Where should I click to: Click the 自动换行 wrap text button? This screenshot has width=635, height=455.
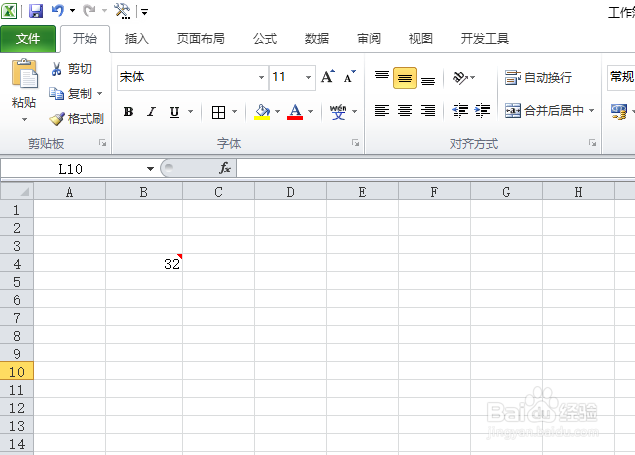click(x=538, y=77)
